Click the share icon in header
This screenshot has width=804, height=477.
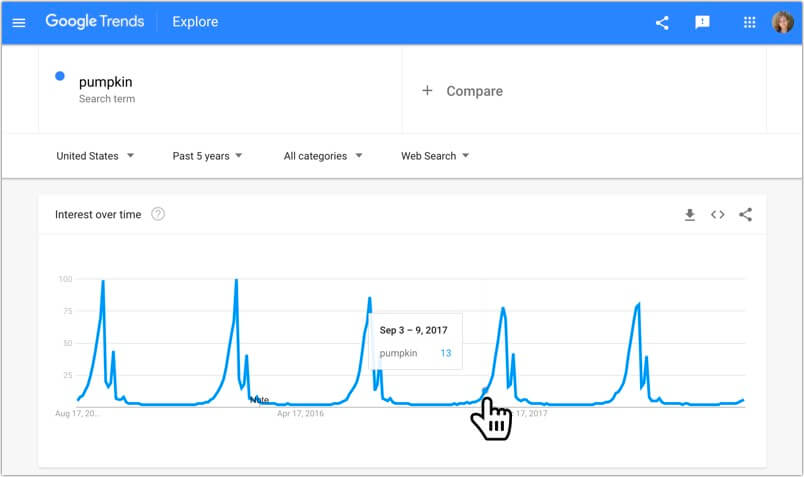click(662, 22)
